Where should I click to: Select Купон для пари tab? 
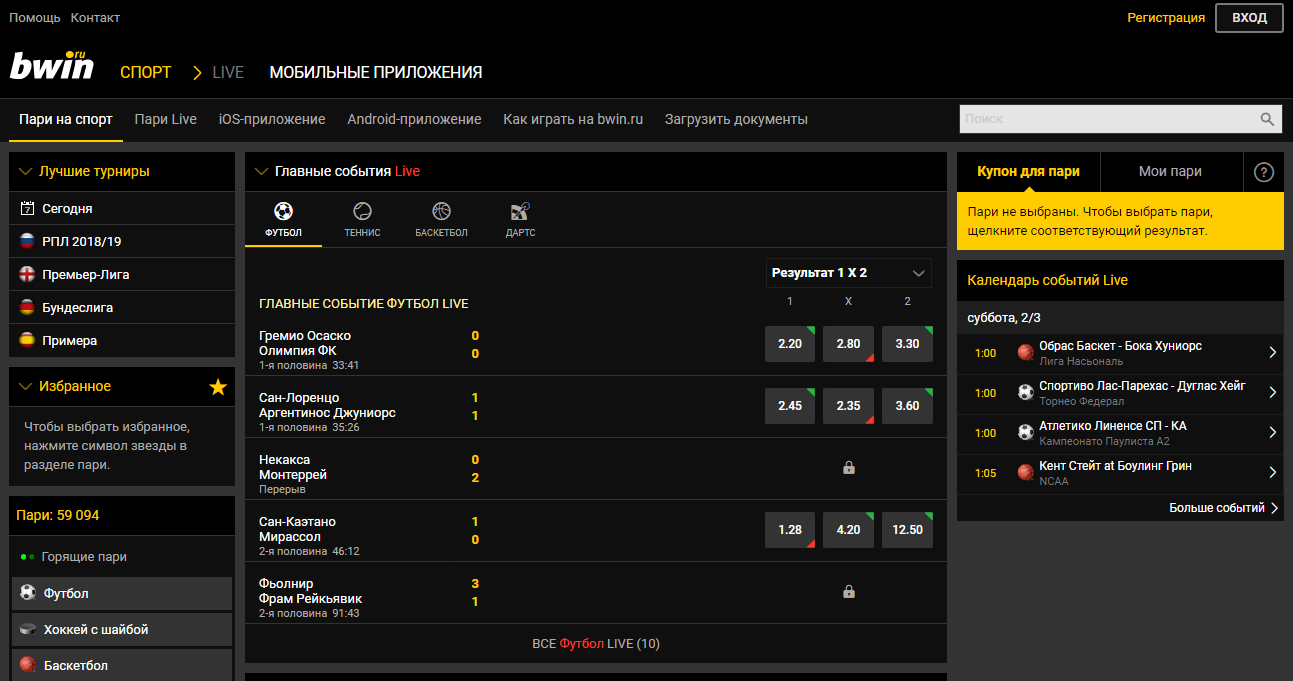pos(1028,171)
